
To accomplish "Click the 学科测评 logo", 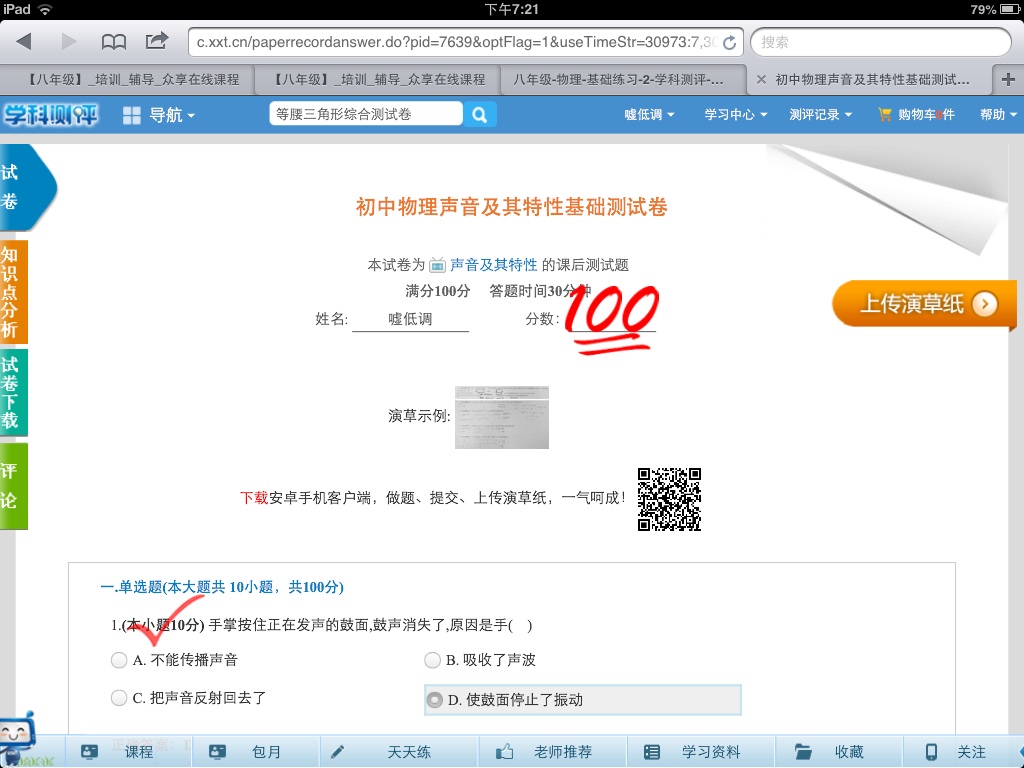I will [x=50, y=115].
